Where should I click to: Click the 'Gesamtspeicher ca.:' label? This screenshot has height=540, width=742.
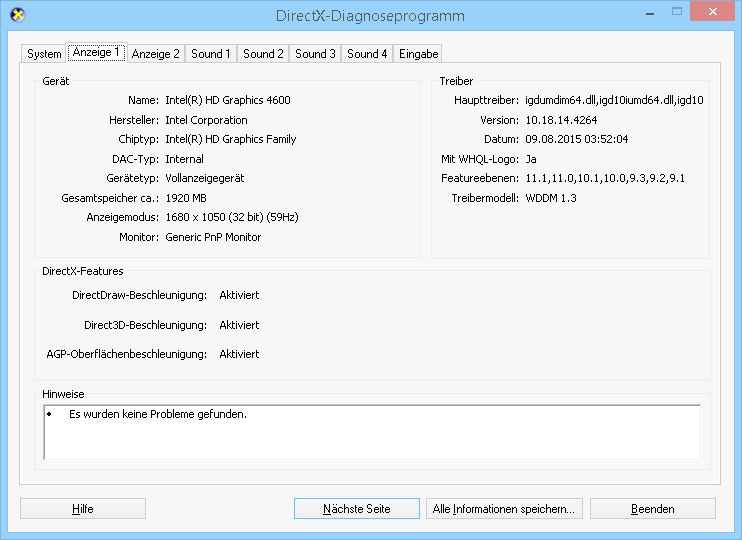(110, 198)
